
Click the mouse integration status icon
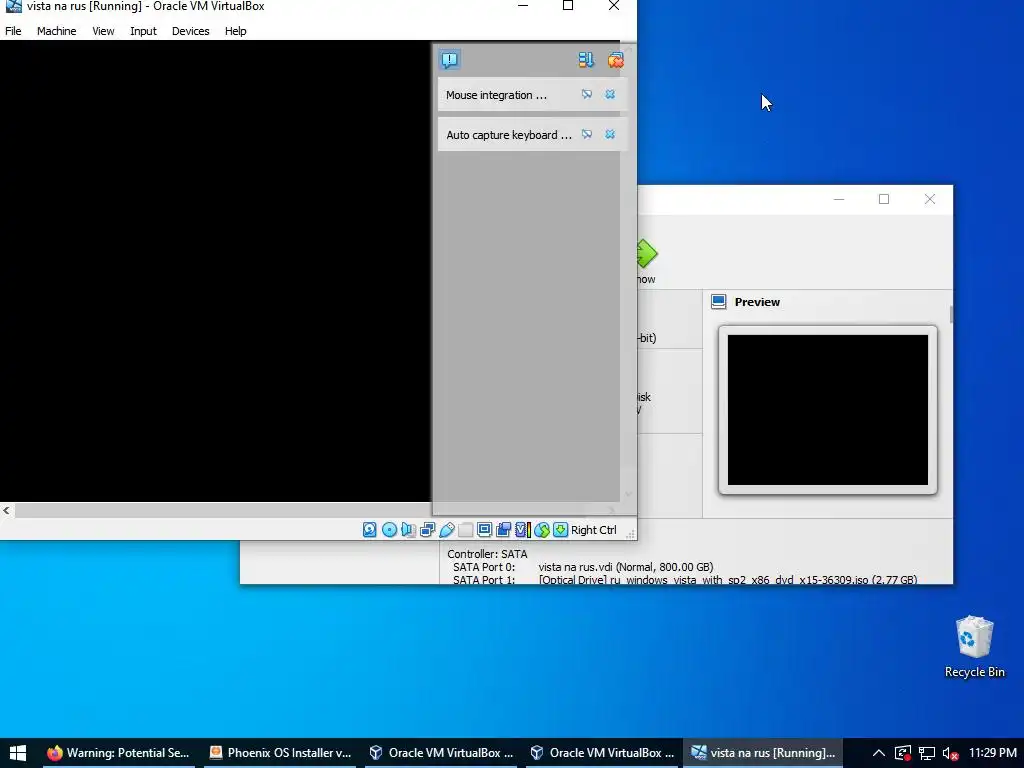coord(542,530)
